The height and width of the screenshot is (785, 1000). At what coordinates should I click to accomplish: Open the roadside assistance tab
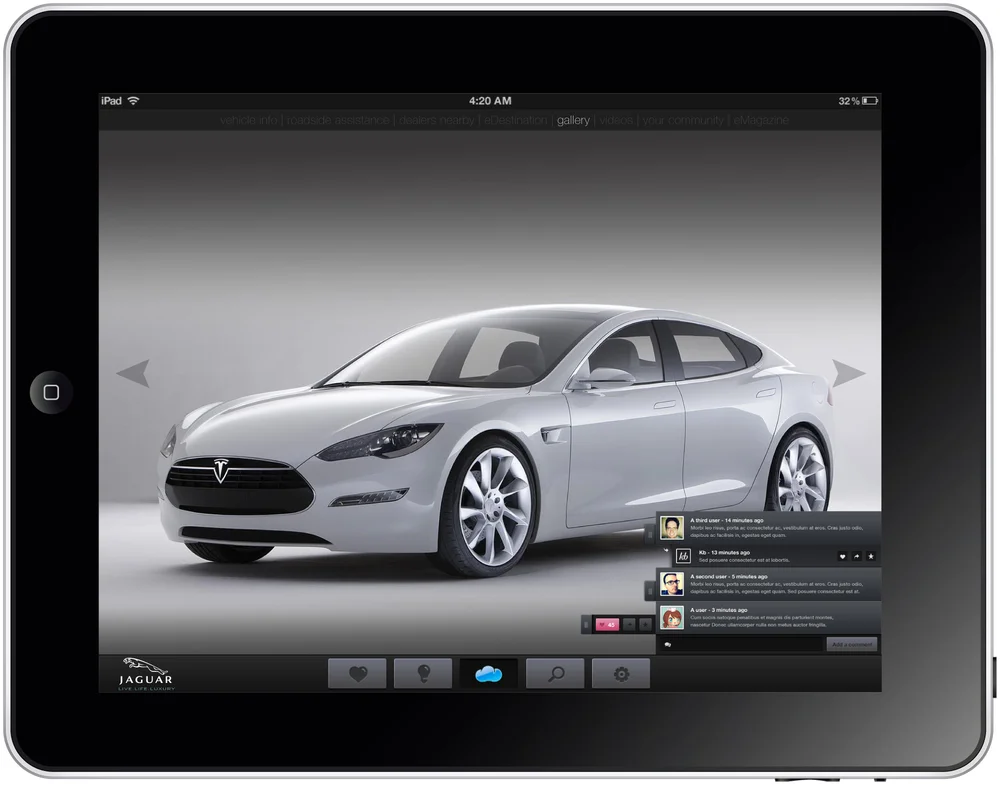pos(338,120)
